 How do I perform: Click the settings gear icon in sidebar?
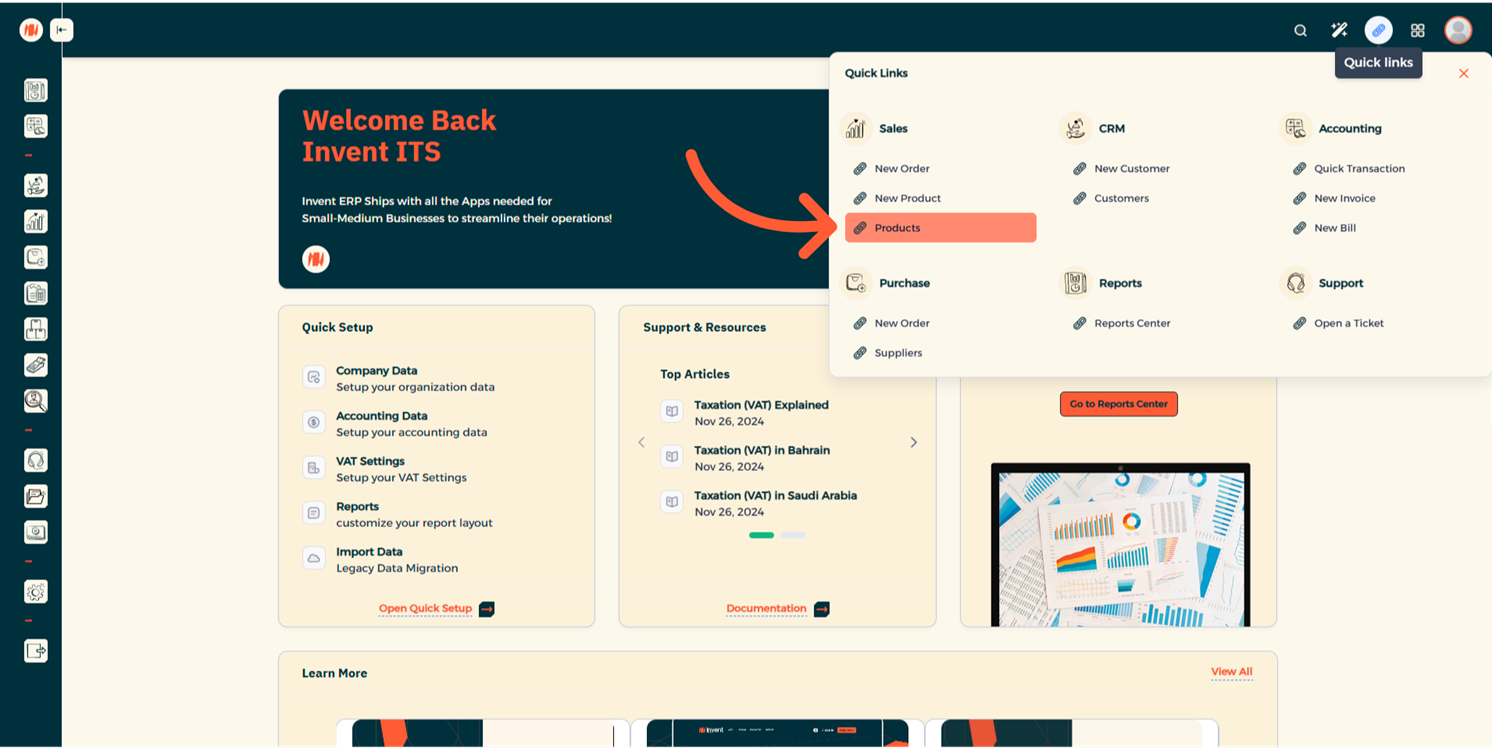click(x=36, y=592)
